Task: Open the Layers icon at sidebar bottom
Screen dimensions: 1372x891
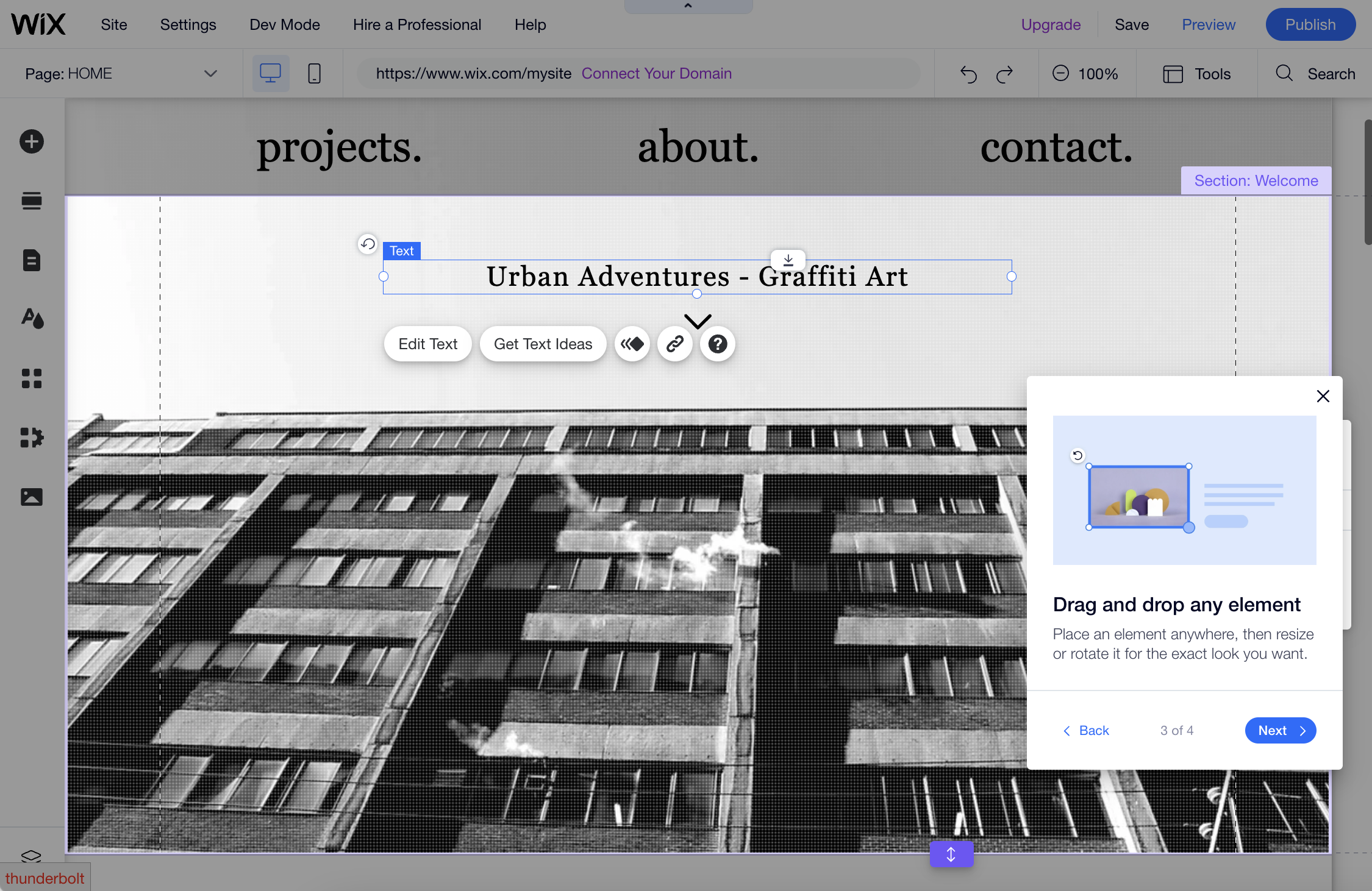Action: [x=31, y=855]
